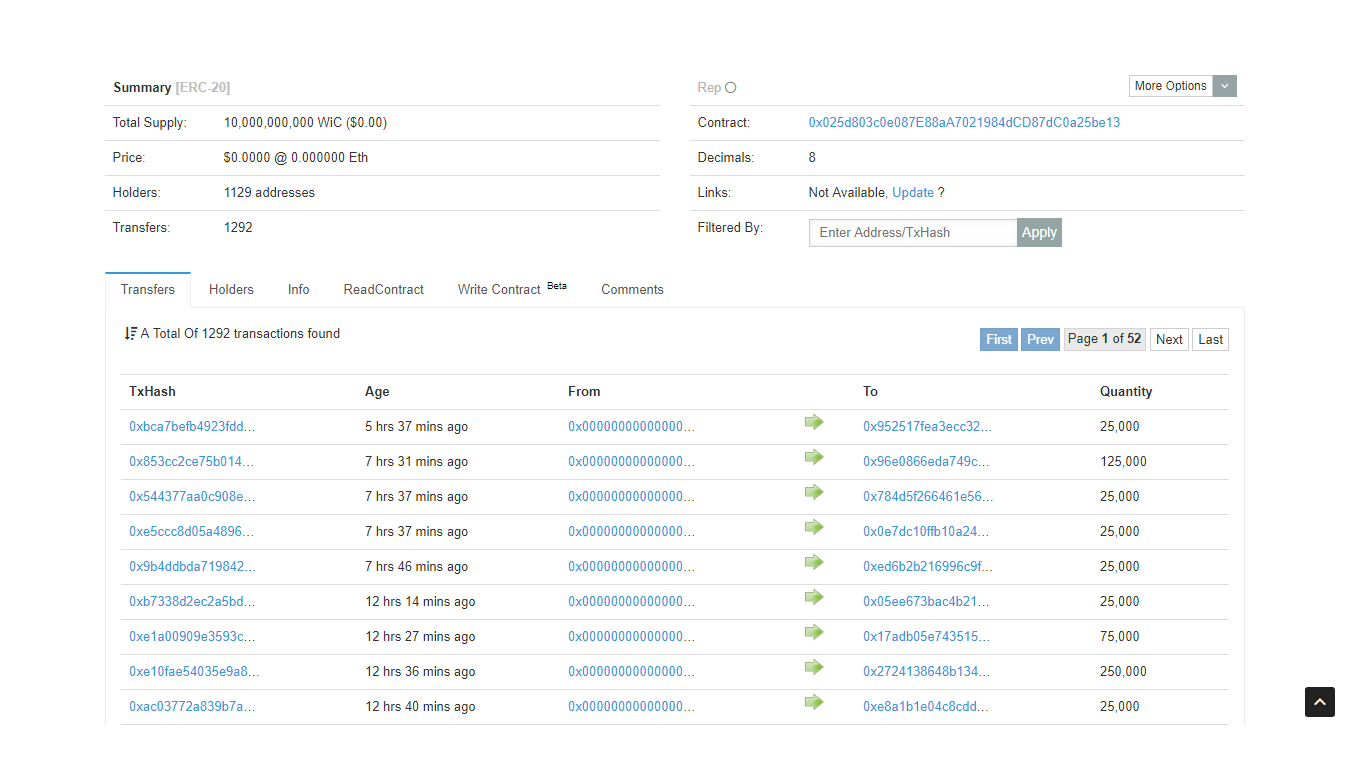Image resolution: width=1366 pixels, height=768 pixels.
Task: Open transaction hash 0x9b4ddbda719842
Action: [192, 567]
